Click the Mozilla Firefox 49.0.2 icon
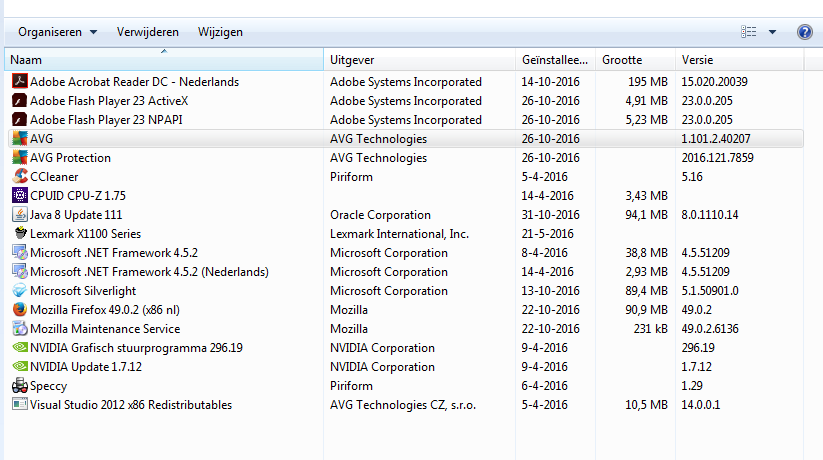Screen dimensions: 823x460 coord(19,310)
